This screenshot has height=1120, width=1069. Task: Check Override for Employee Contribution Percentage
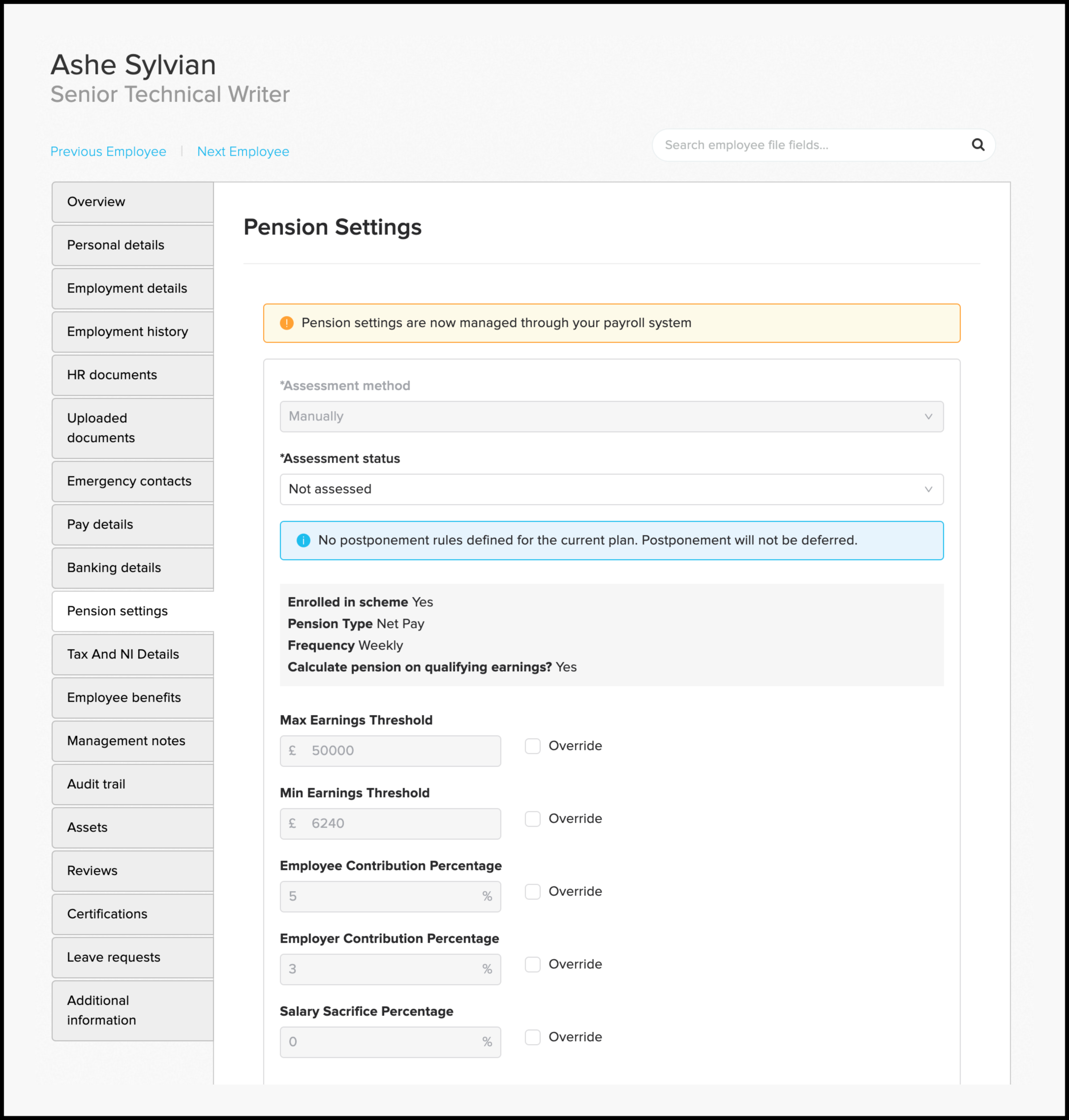pos(532,892)
